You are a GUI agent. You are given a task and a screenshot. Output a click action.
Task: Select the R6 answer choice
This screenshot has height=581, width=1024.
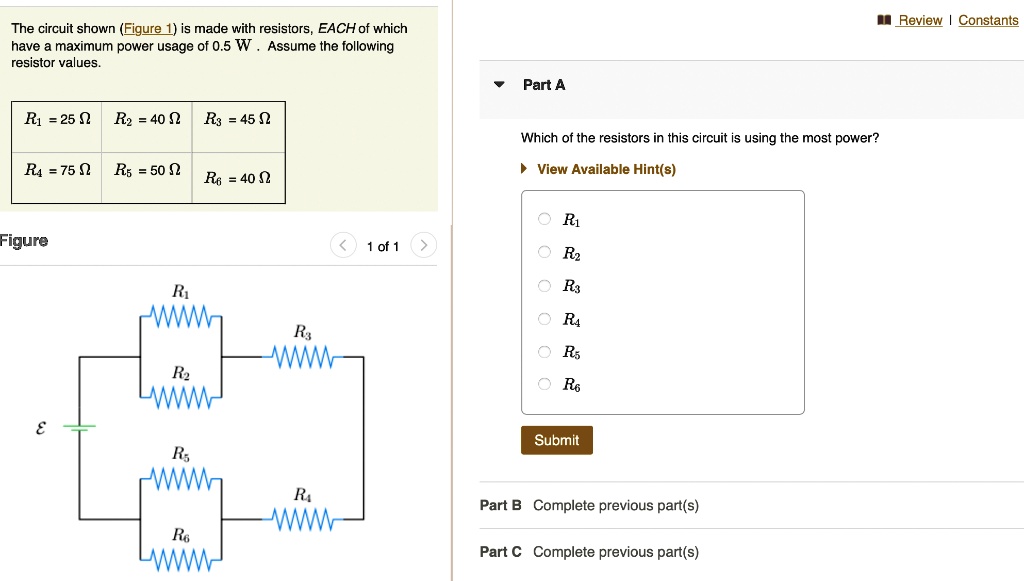(x=544, y=384)
